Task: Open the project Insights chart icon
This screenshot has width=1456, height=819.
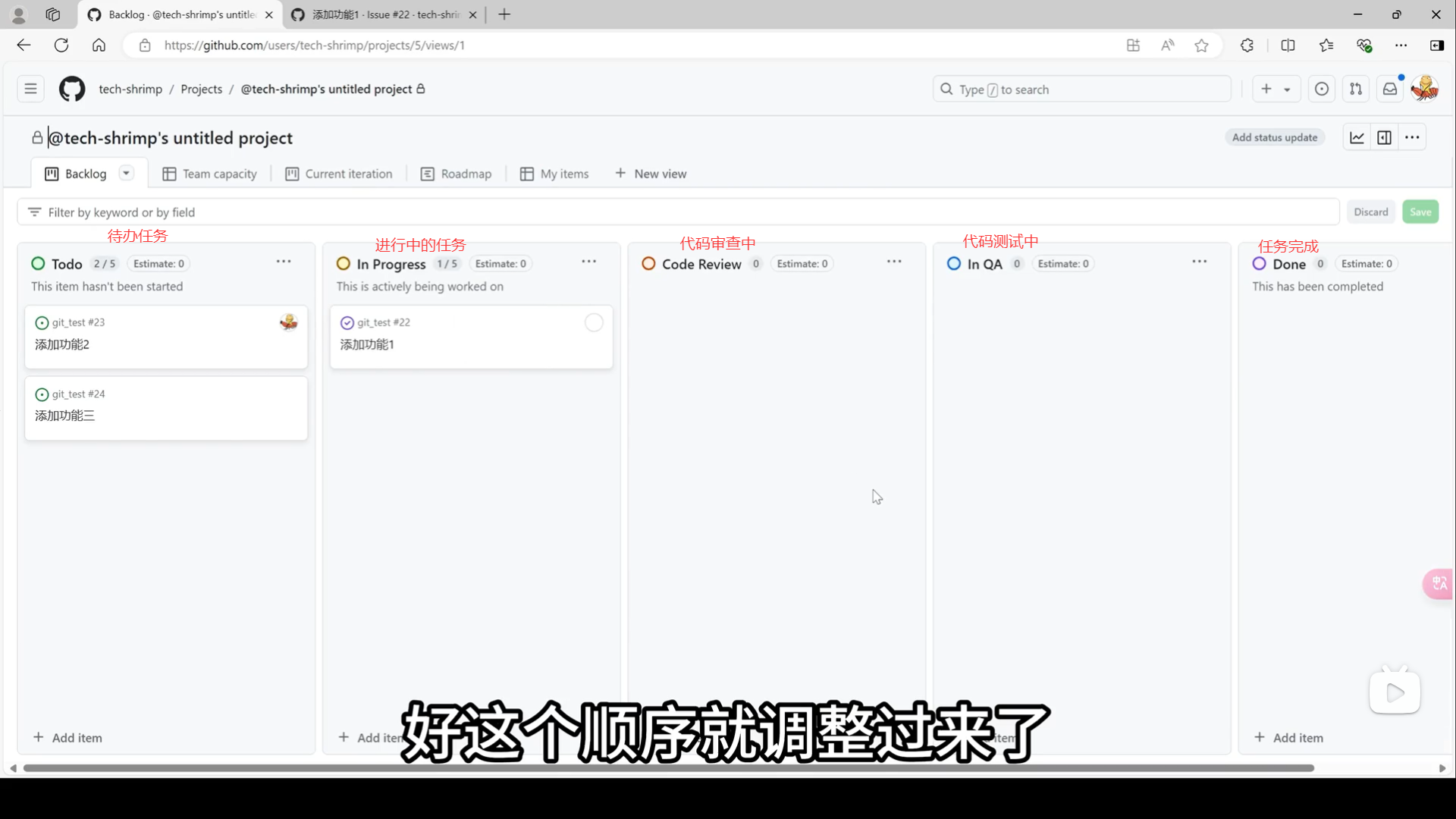Action: (x=1357, y=137)
